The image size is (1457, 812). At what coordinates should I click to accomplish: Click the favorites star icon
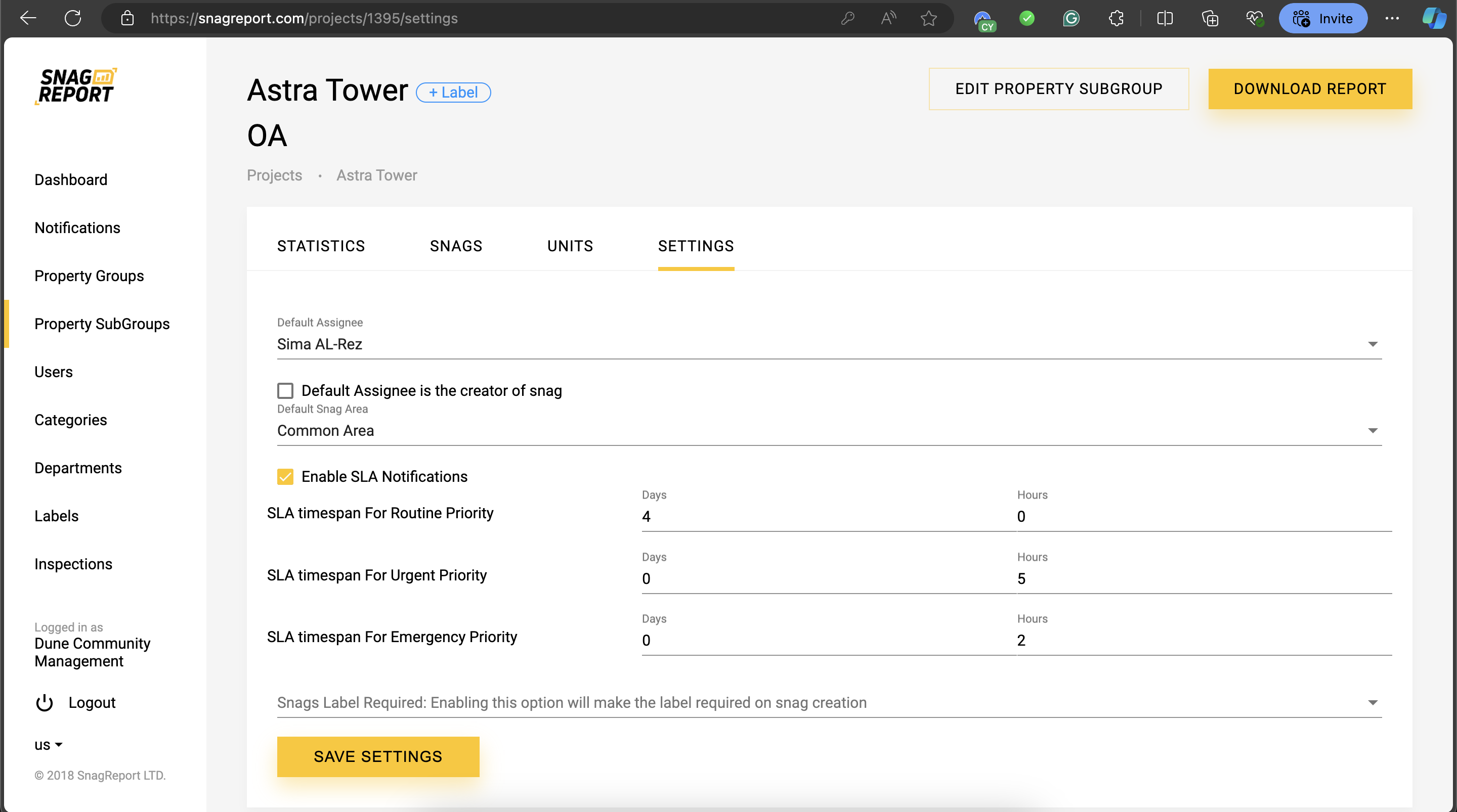pos(928,19)
